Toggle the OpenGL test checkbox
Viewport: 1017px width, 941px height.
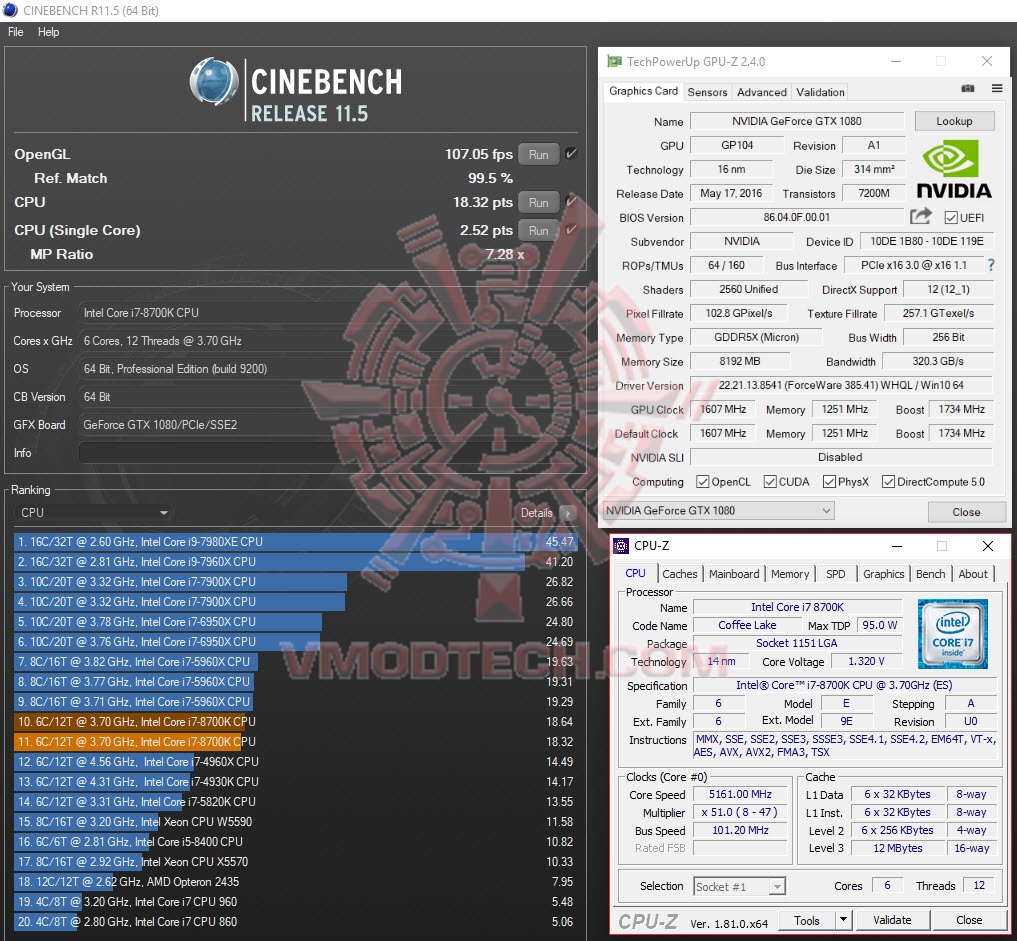click(x=571, y=154)
